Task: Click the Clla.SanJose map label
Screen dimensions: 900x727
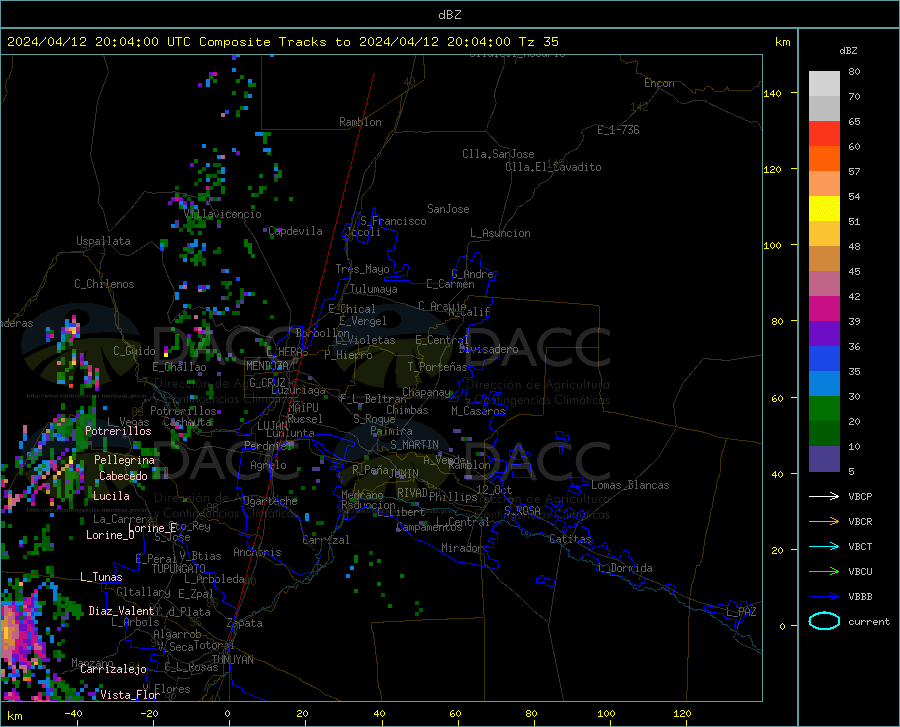Action: pos(498,154)
